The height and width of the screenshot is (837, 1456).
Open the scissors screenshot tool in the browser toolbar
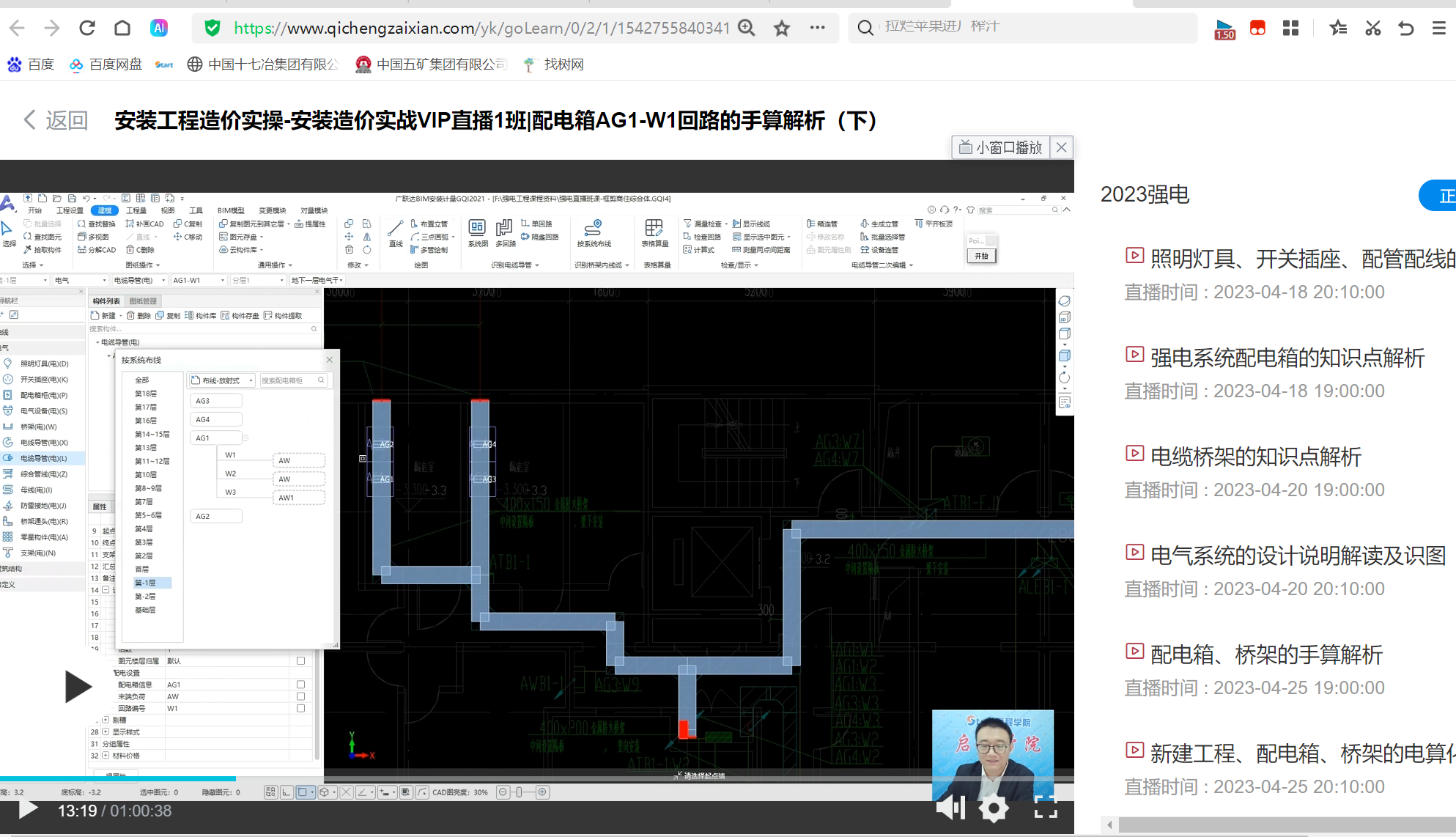[1372, 28]
